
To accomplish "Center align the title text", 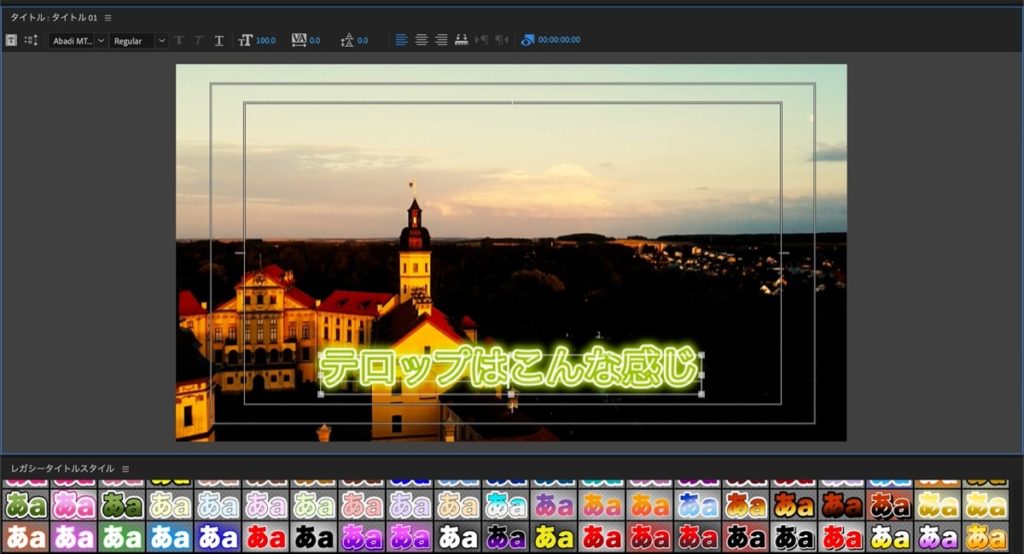I will (422, 40).
